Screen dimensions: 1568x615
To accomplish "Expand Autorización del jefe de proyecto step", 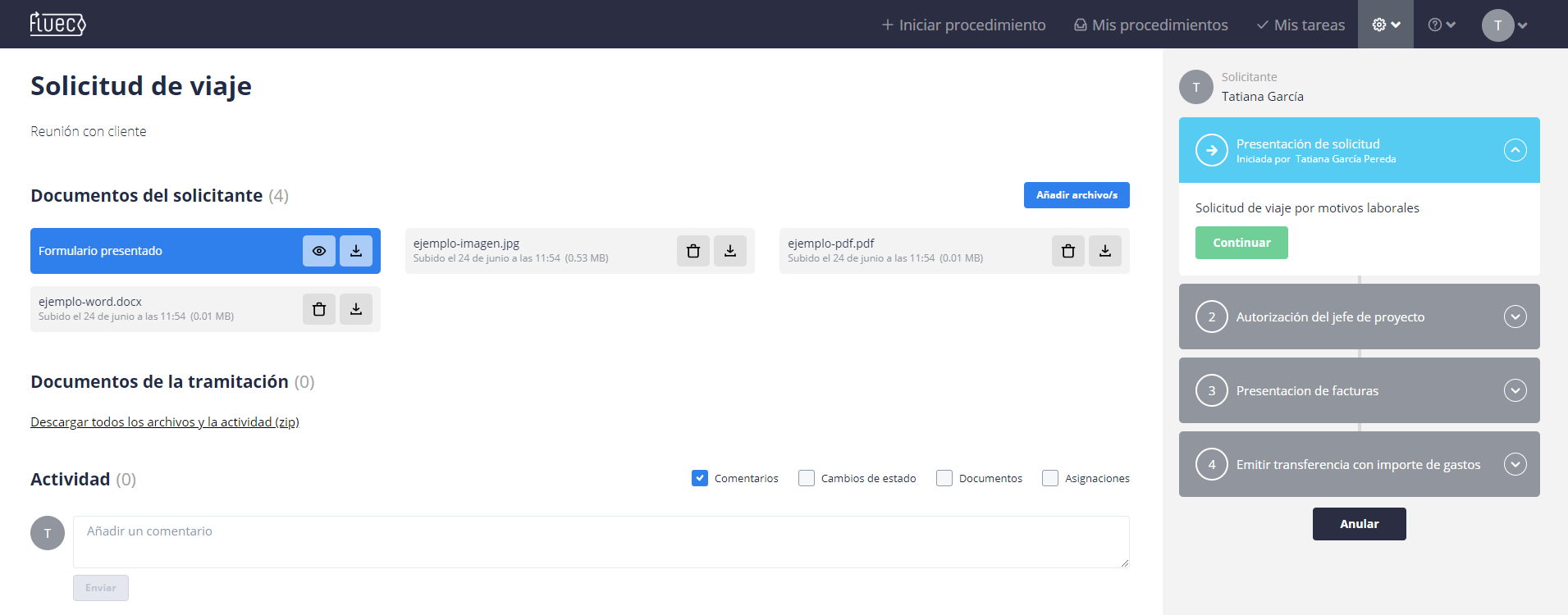I will tap(1515, 317).
